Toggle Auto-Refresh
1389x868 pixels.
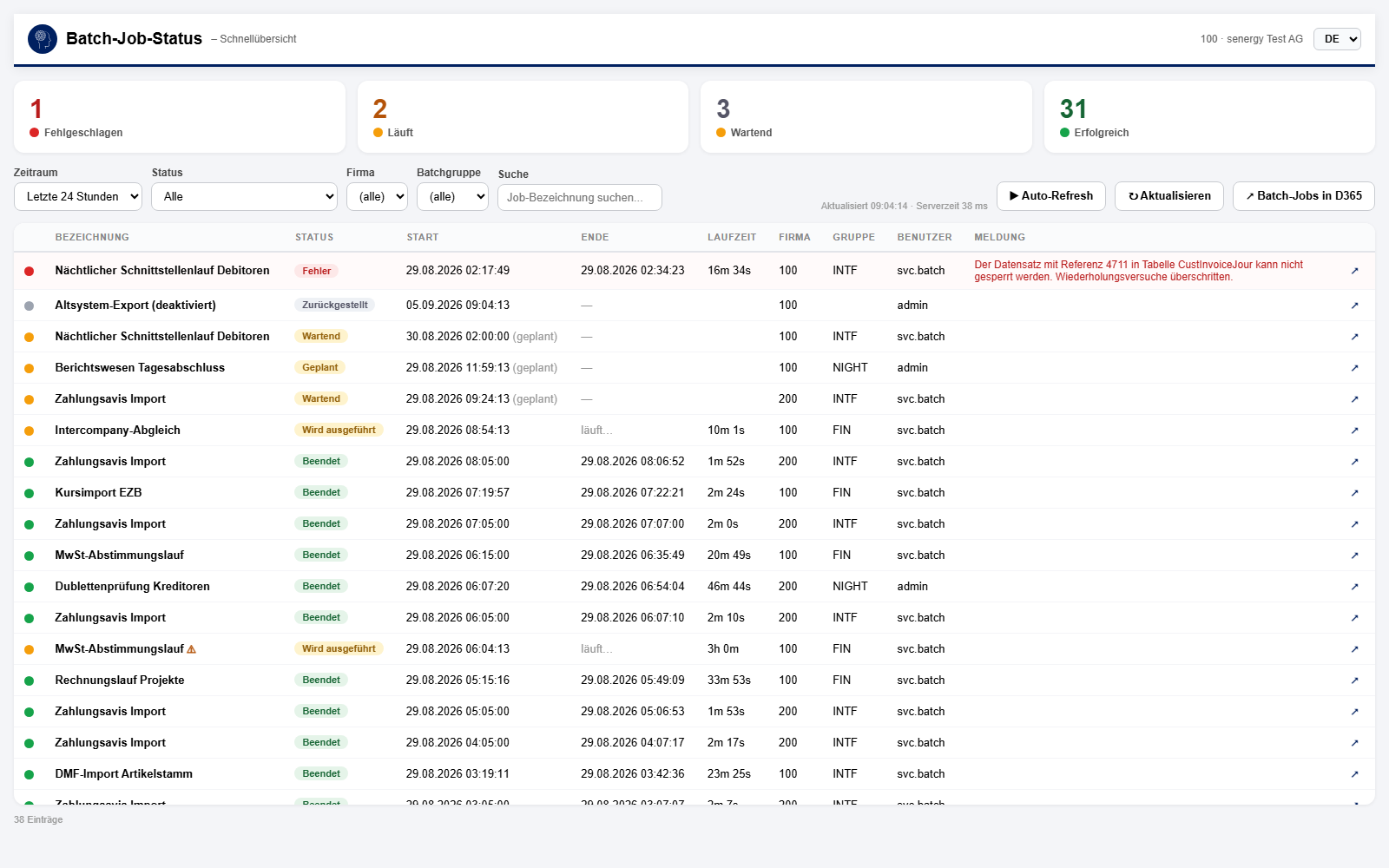coord(1051,196)
